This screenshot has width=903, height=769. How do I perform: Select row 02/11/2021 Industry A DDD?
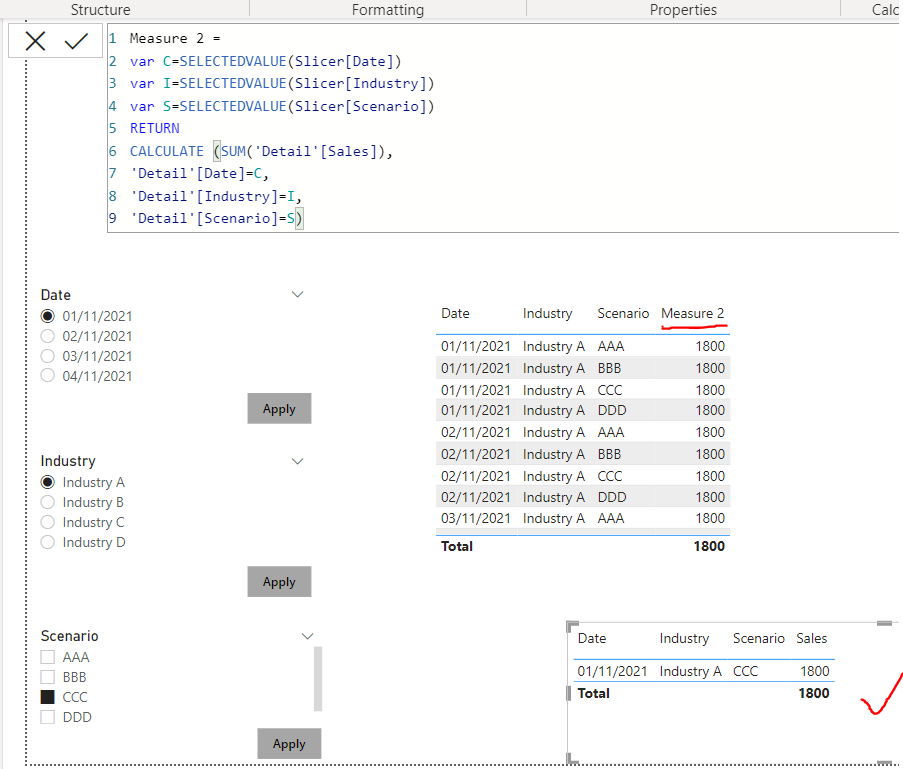pyautogui.click(x=583, y=497)
